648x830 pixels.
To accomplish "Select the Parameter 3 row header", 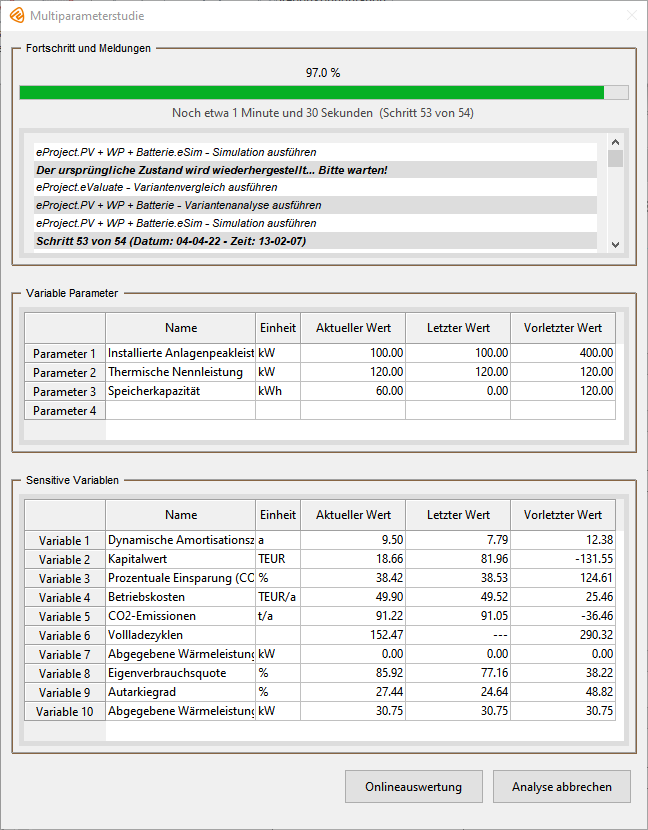I will [65, 392].
